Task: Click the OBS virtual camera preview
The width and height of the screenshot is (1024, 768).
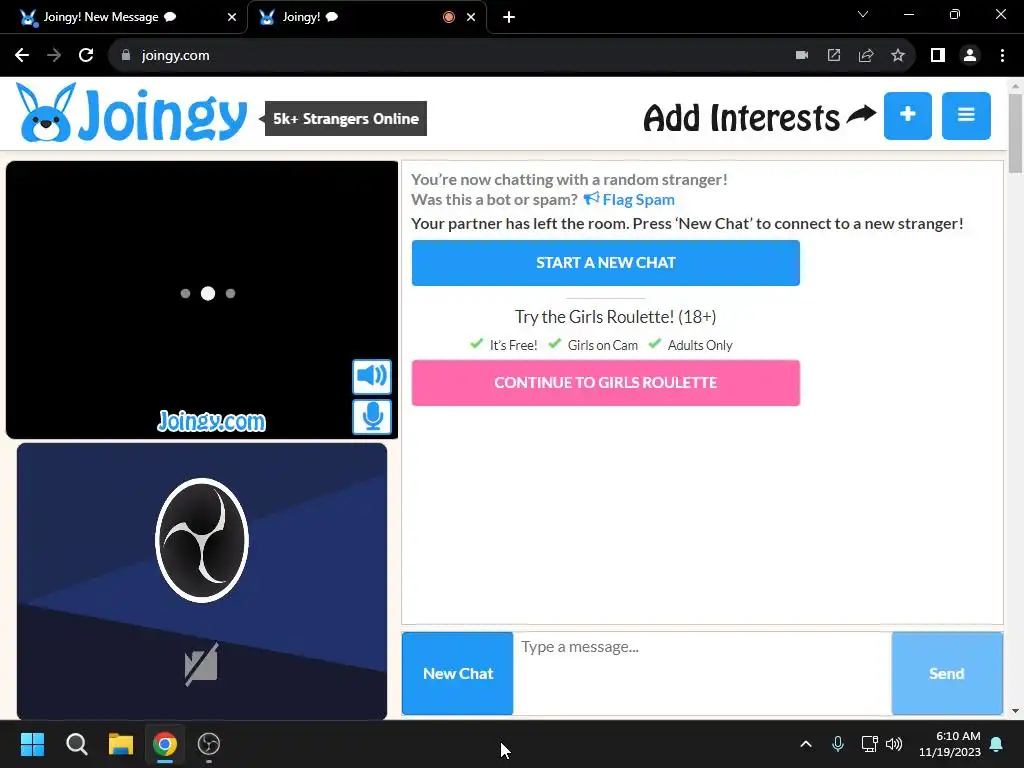Action: [x=202, y=581]
